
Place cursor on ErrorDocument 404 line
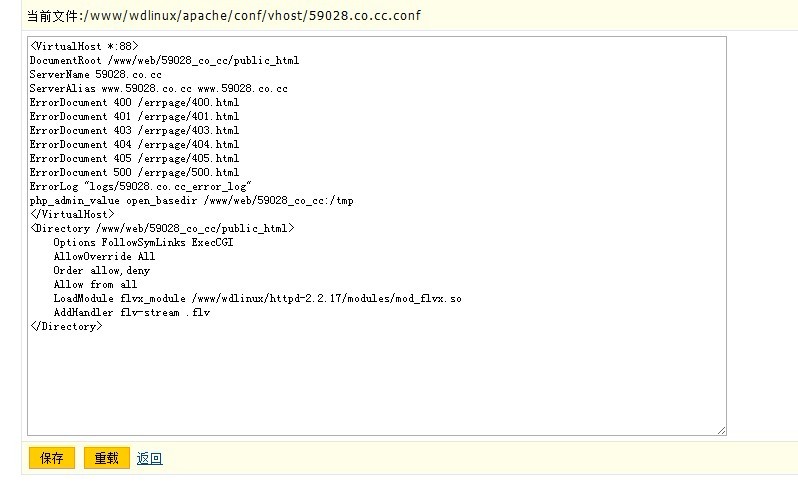coord(134,144)
